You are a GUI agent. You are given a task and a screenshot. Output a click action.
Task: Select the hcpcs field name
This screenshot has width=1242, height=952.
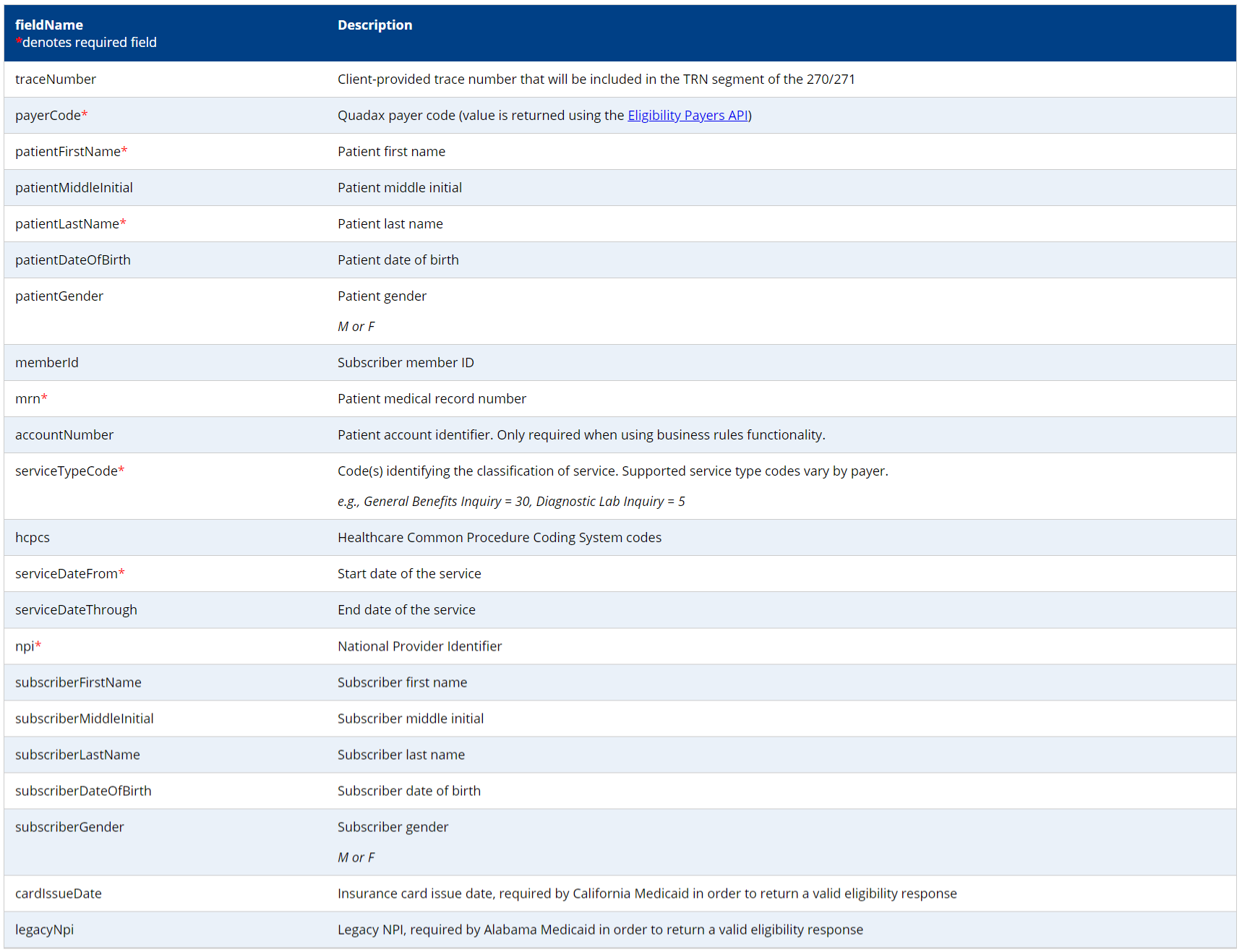(33, 538)
